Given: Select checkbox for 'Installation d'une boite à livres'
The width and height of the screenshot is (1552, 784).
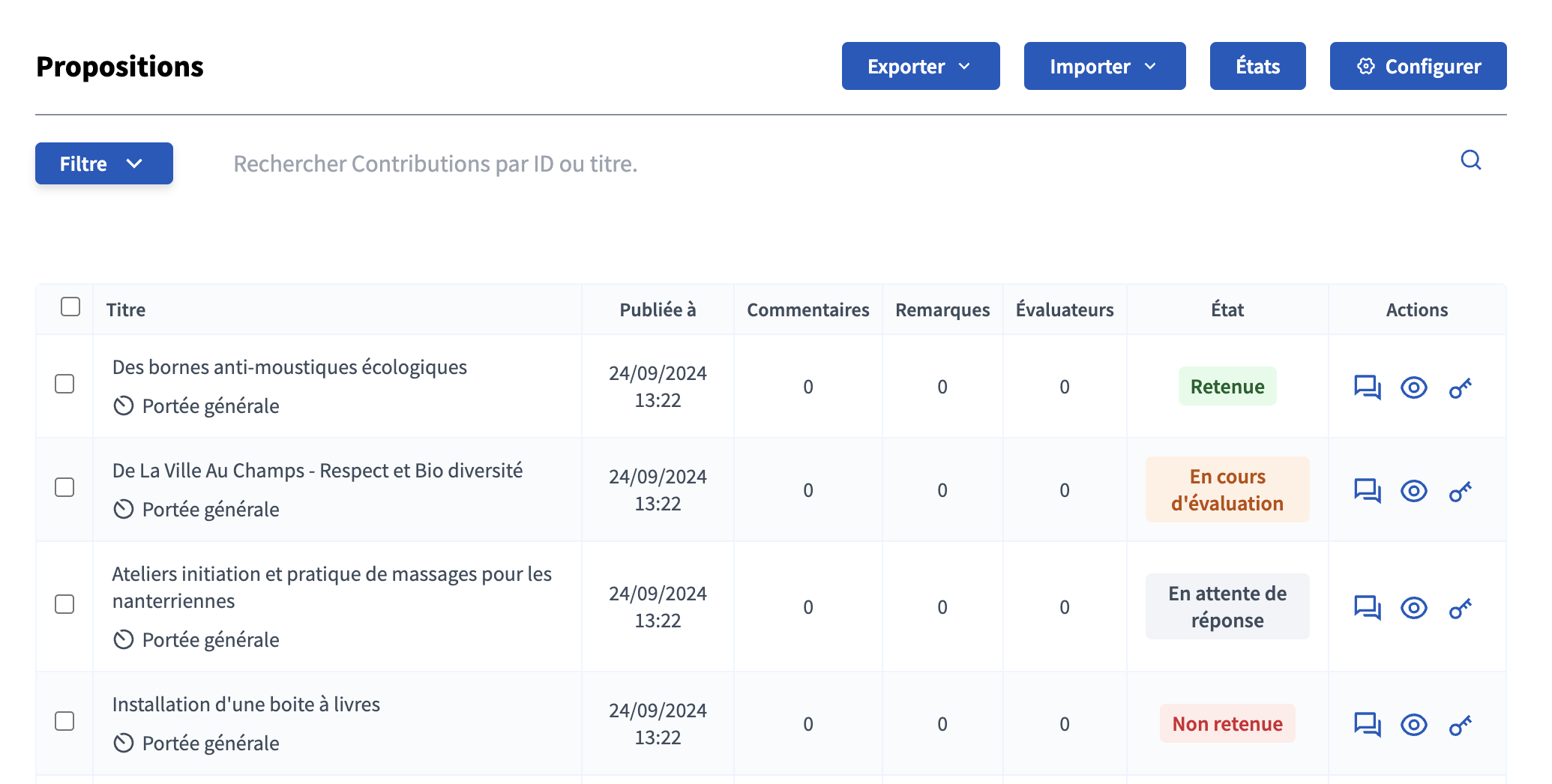Looking at the screenshot, I should coord(64,721).
